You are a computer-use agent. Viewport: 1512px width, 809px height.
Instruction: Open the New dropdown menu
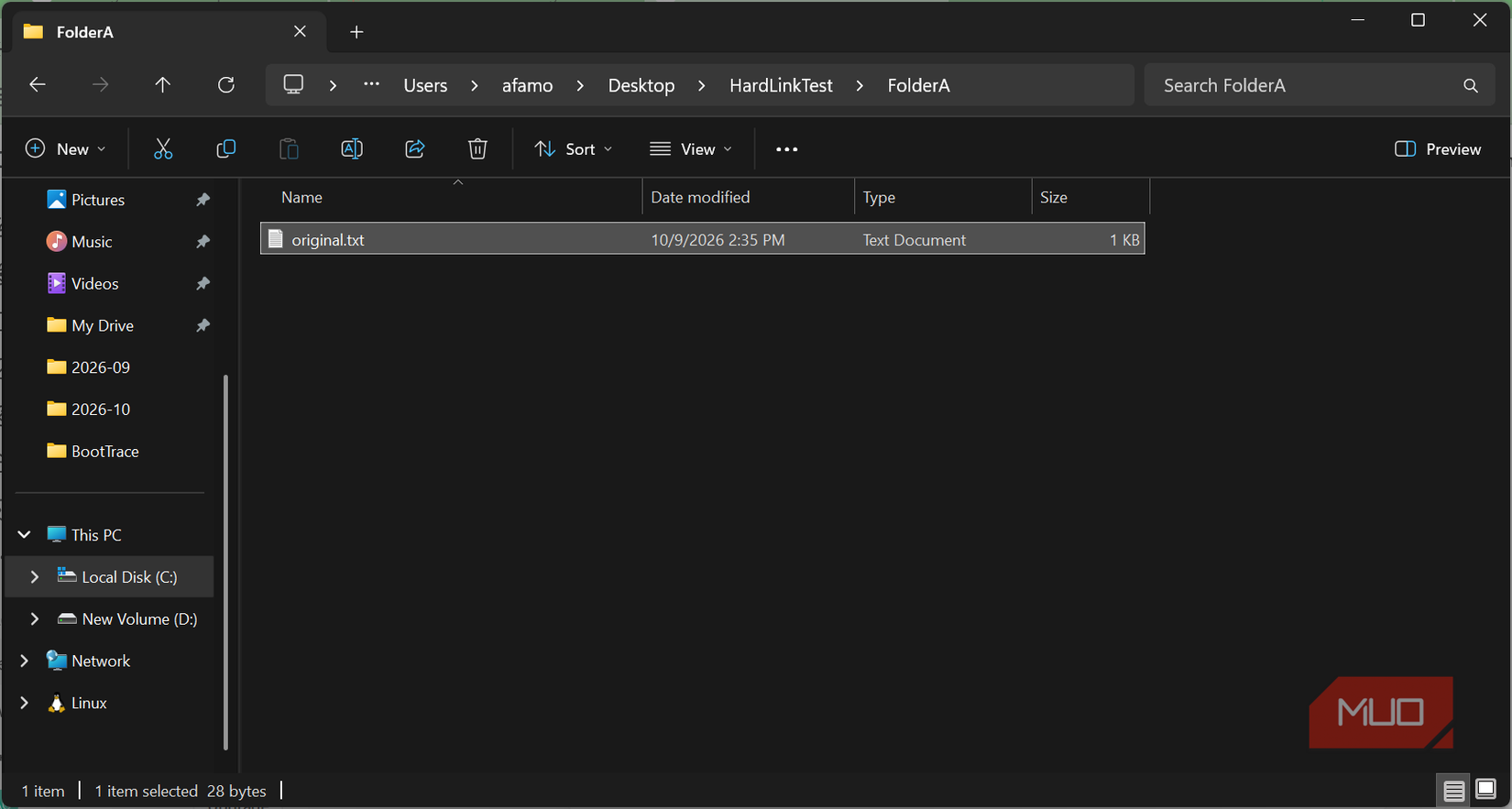(x=65, y=149)
